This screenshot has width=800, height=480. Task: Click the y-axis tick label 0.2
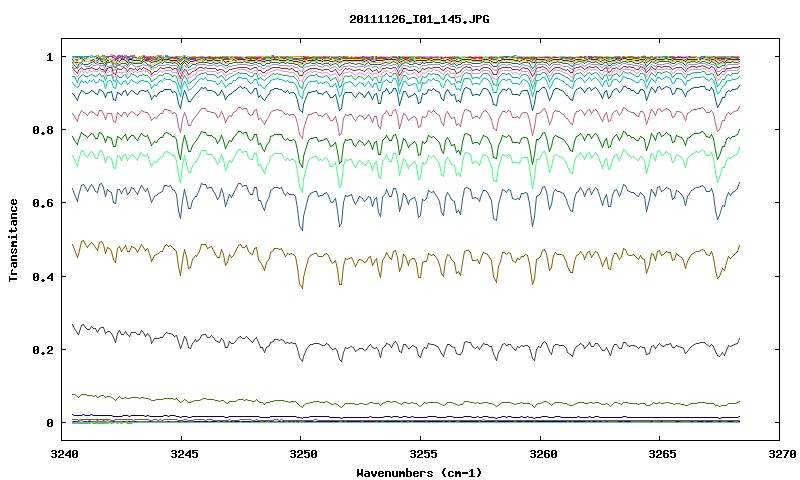[43, 350]
